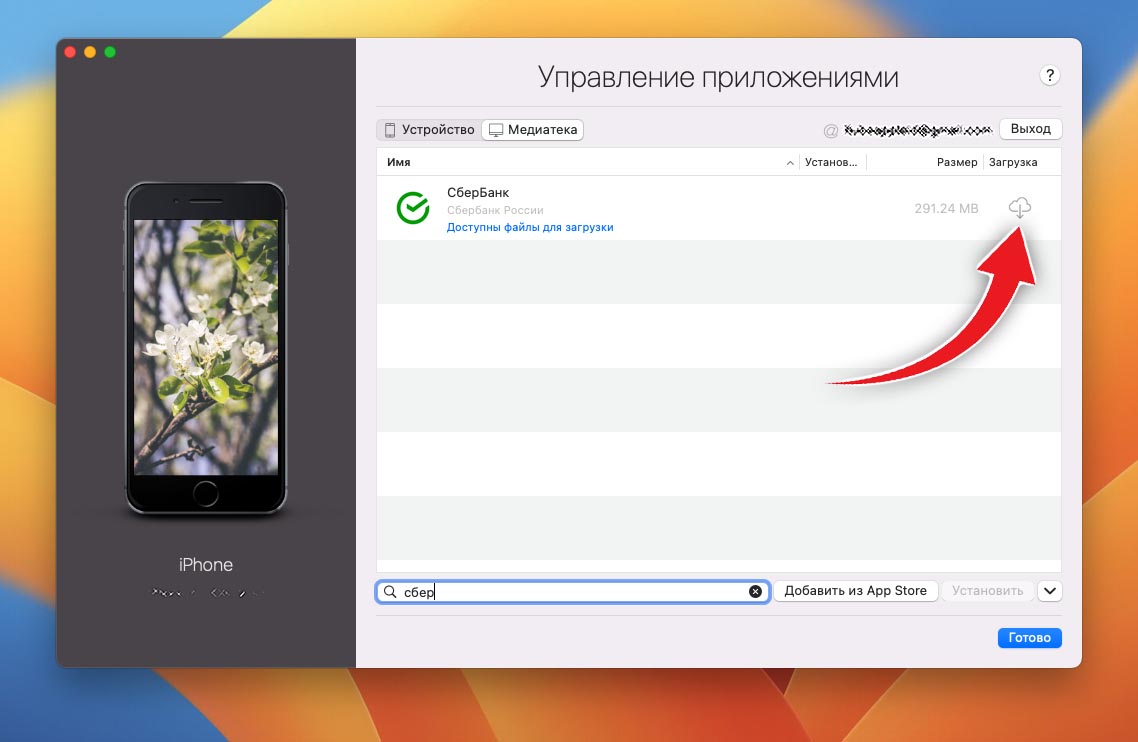The height and width of the screenshot is (742, 1138).
Task: Click the blue Готово button
Action: tap(1029, 637)
